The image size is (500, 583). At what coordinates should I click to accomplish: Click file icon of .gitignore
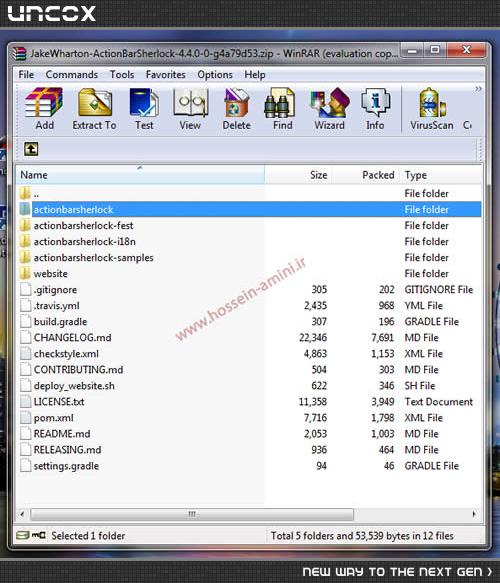point(25,289)
